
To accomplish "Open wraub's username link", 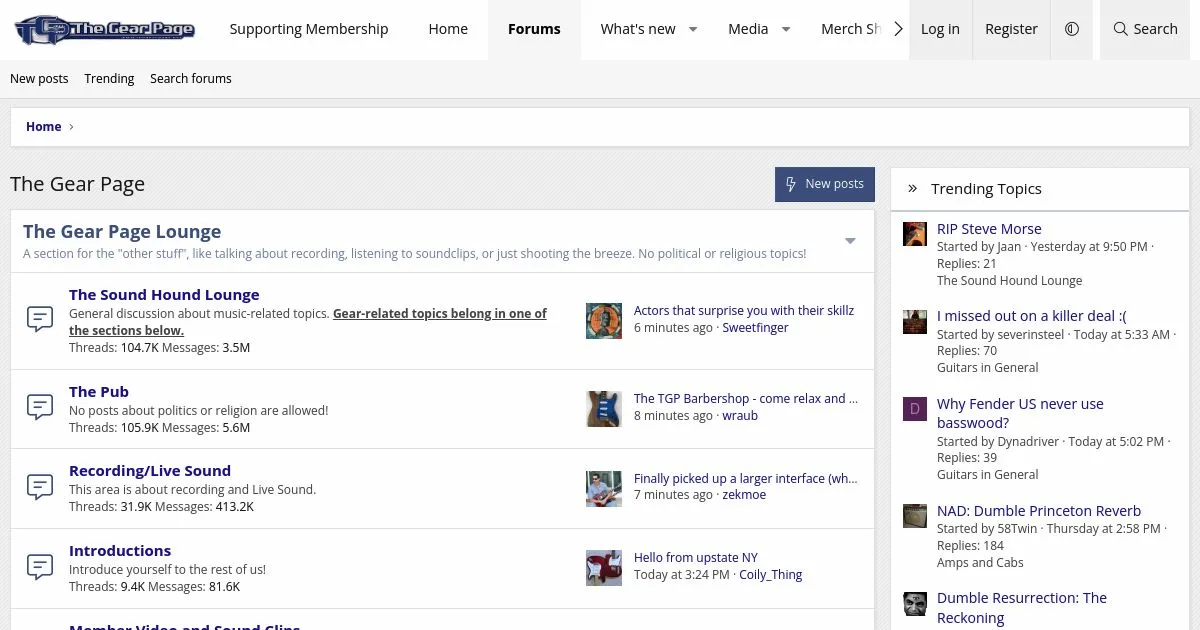I will pyautogui.click(x=740, y=416).
